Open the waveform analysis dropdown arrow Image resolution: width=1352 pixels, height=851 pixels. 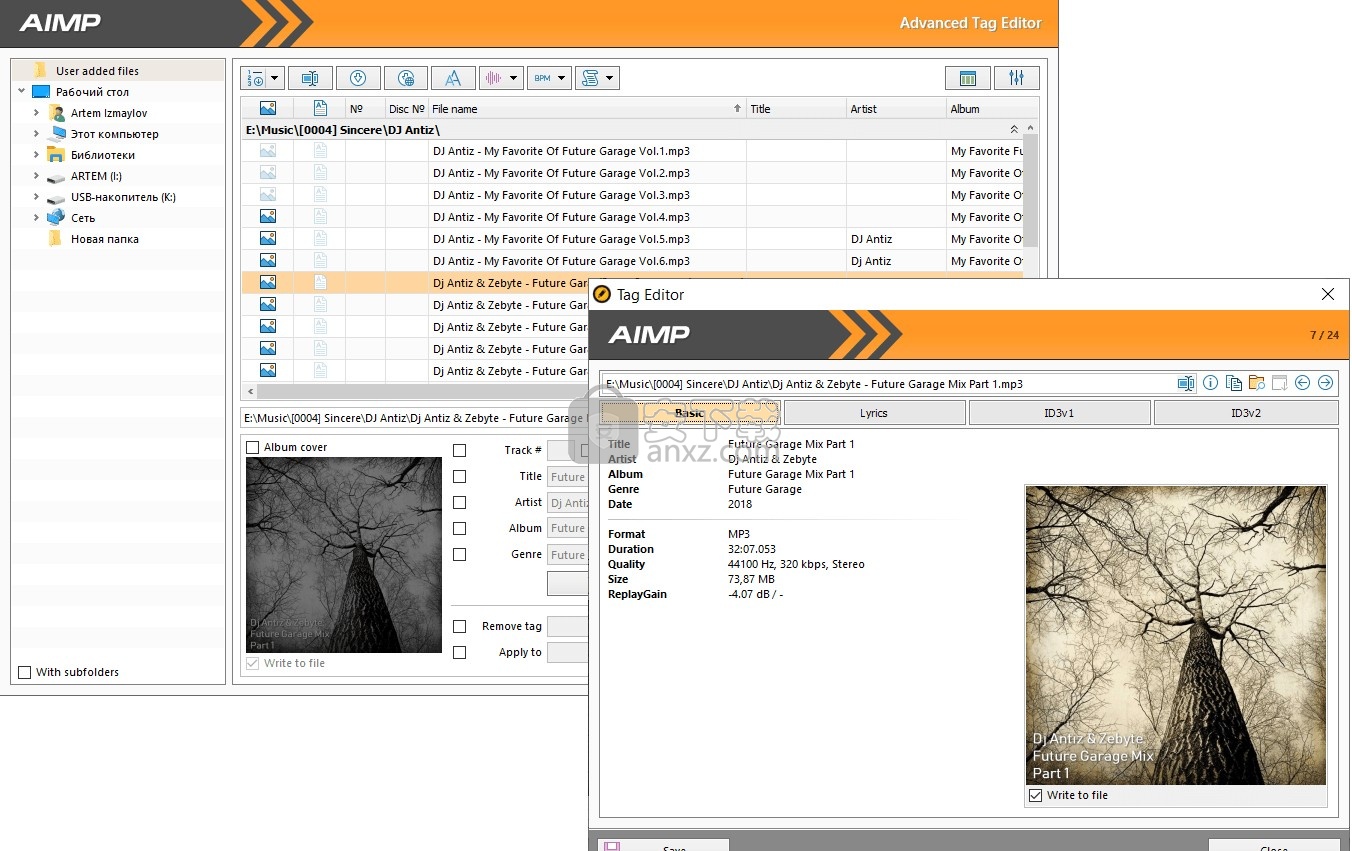514,78
